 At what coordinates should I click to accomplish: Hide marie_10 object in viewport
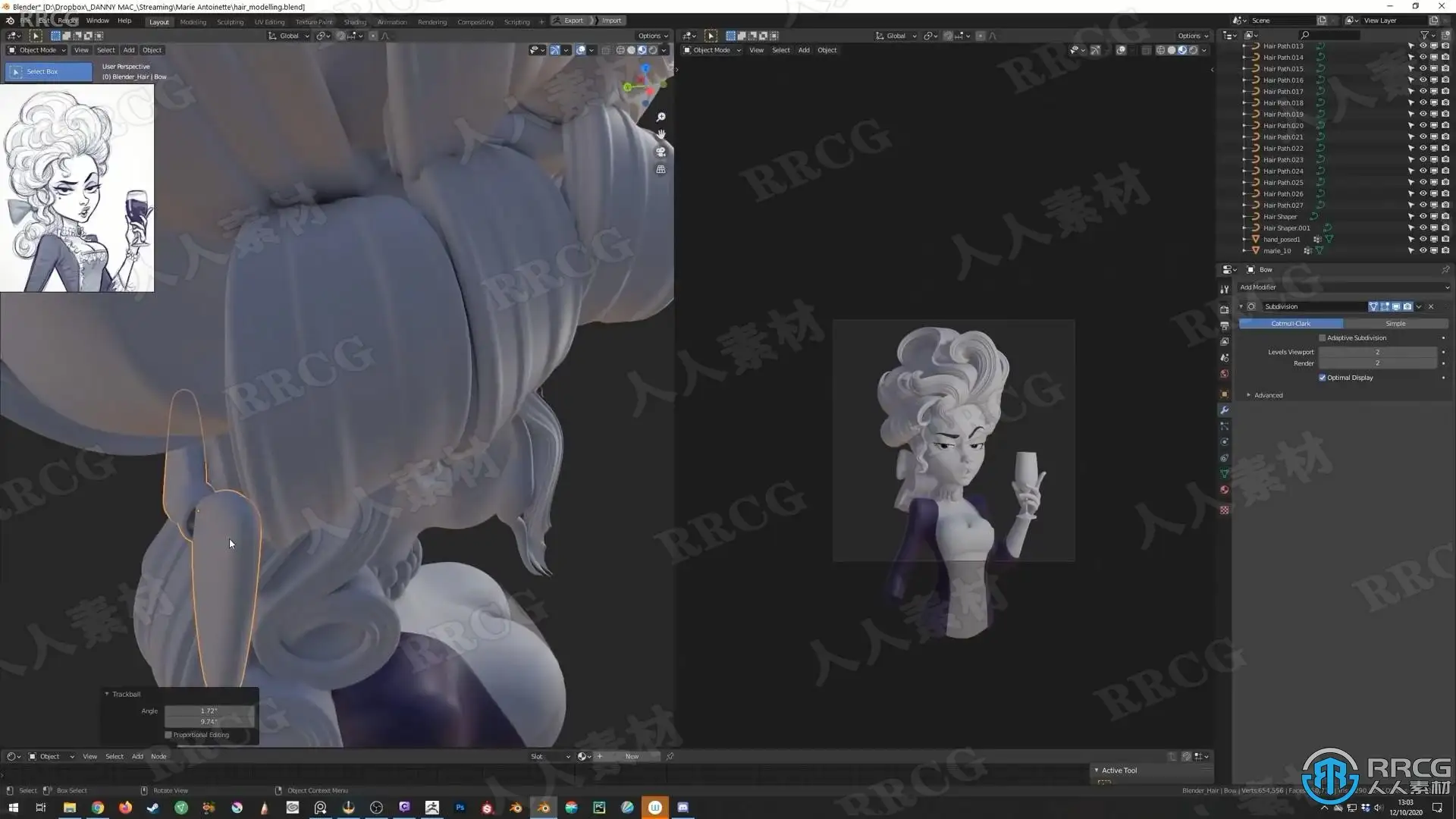pyautogui.click(x=1423, y=251)
